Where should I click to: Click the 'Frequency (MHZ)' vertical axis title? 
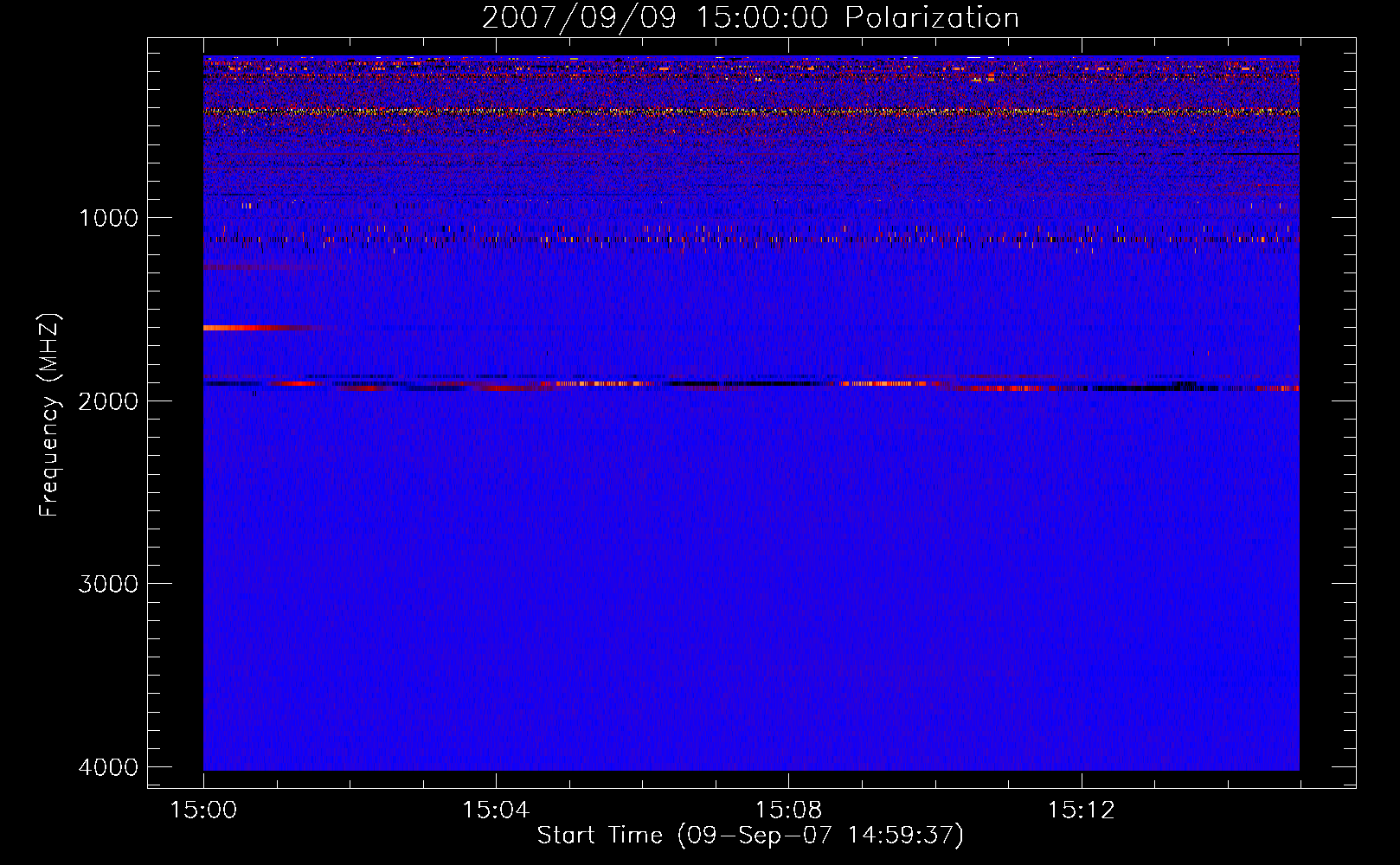point(49,415)
